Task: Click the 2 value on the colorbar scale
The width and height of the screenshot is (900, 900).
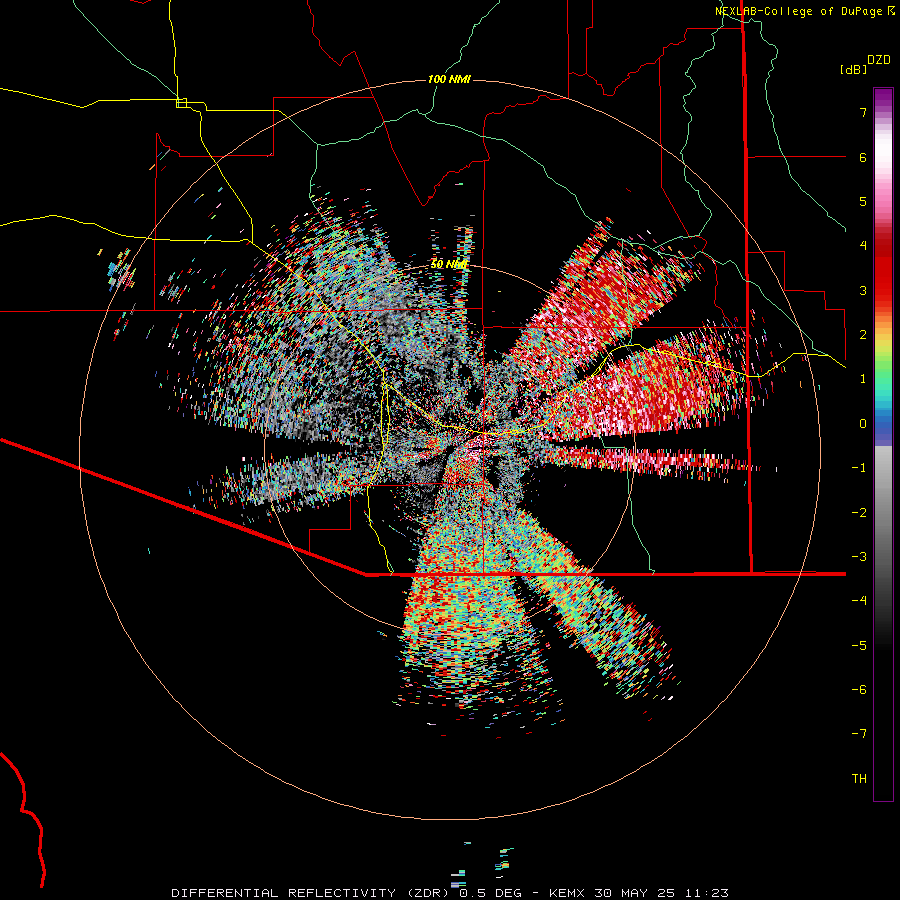Action: (x=863, y=335)
